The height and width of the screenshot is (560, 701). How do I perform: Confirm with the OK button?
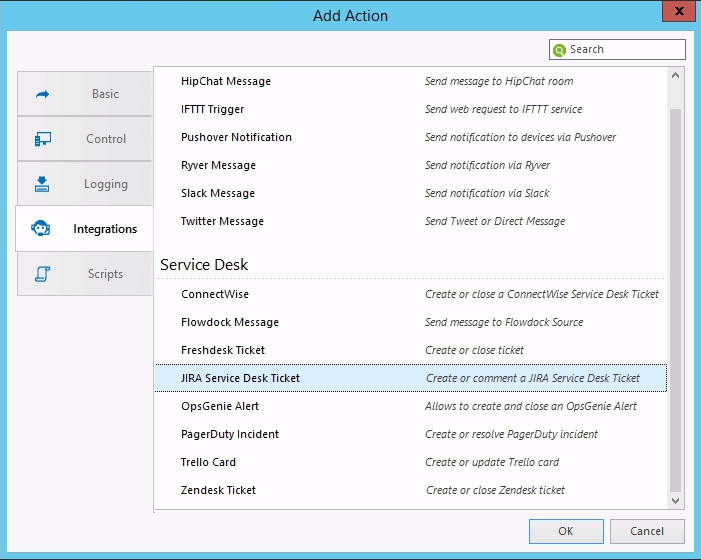coord(566,531)
